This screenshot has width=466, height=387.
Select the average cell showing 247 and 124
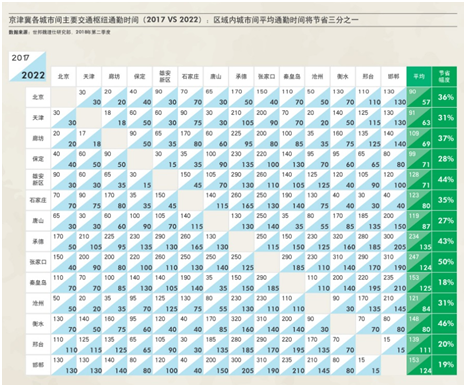coord(419,262)
